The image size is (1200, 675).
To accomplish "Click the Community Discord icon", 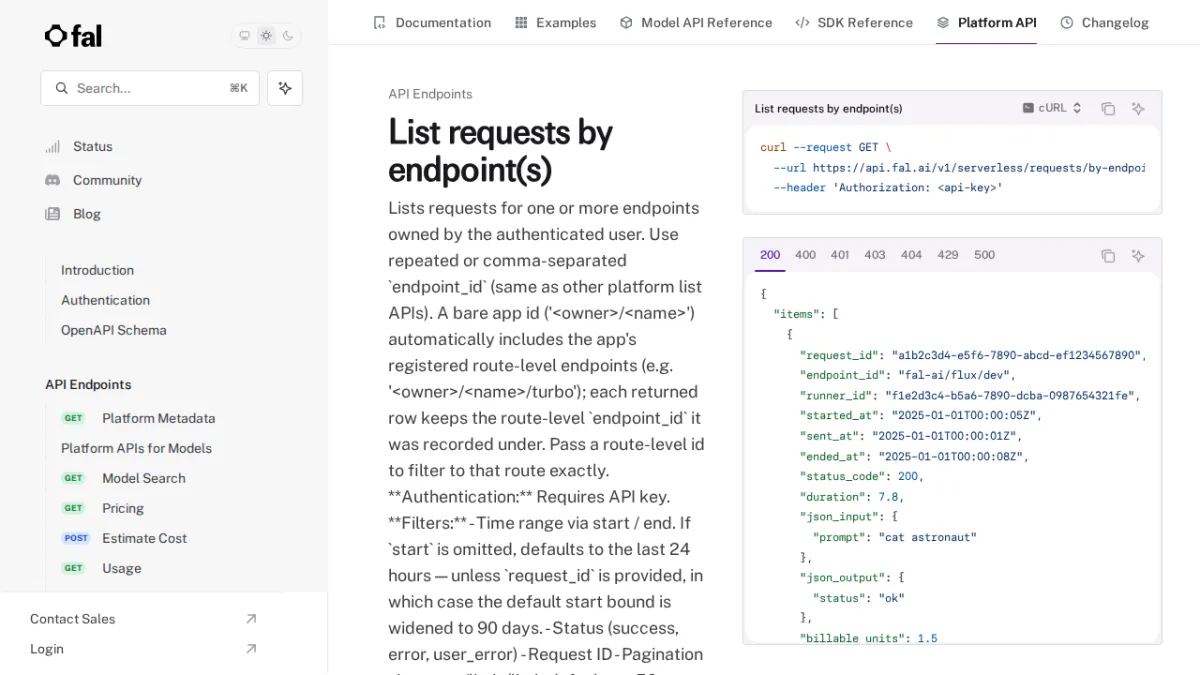I will point(52,180).
